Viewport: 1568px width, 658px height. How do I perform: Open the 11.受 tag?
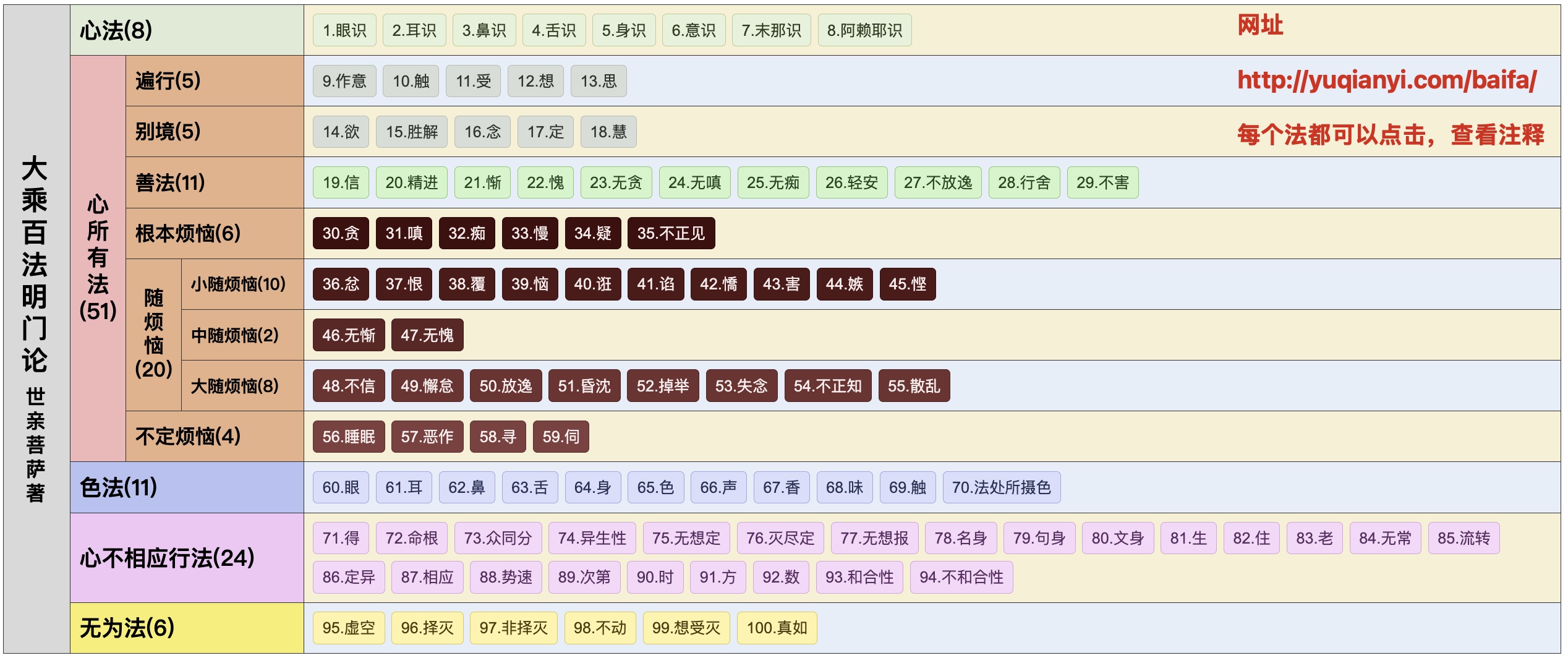[x=474, y=81]
